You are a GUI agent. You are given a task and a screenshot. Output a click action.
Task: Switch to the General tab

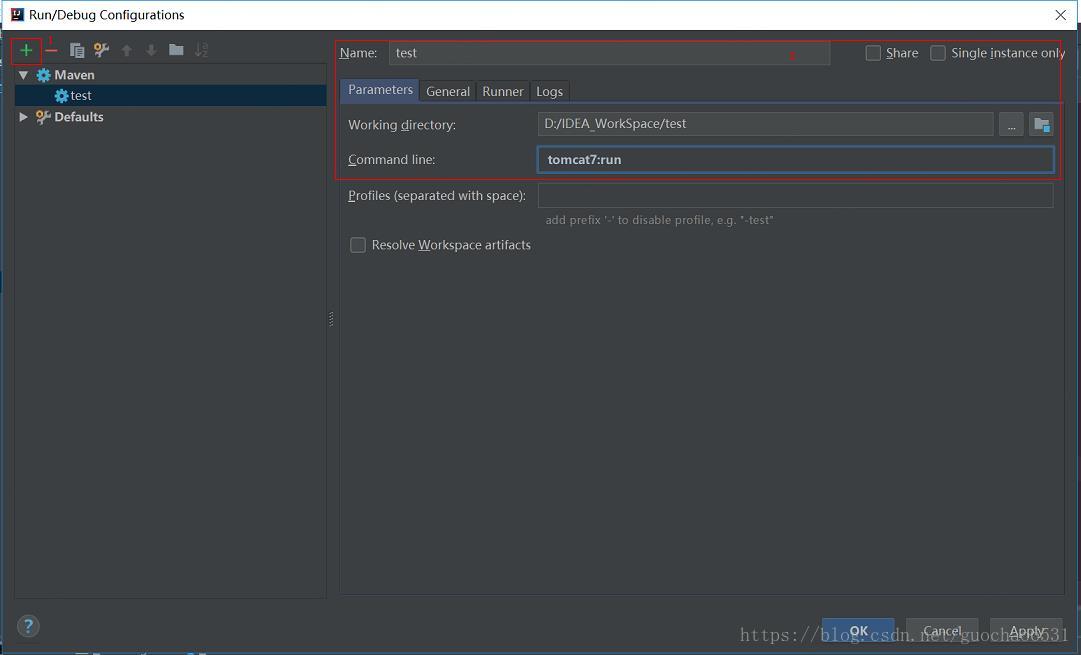coord(448,91)
